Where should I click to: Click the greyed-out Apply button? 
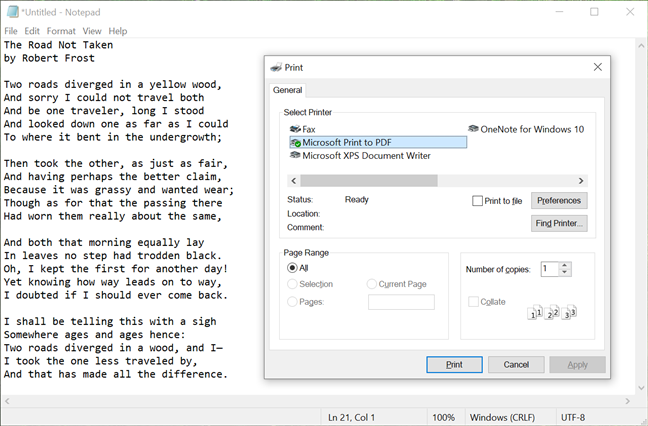coord(577,364)
